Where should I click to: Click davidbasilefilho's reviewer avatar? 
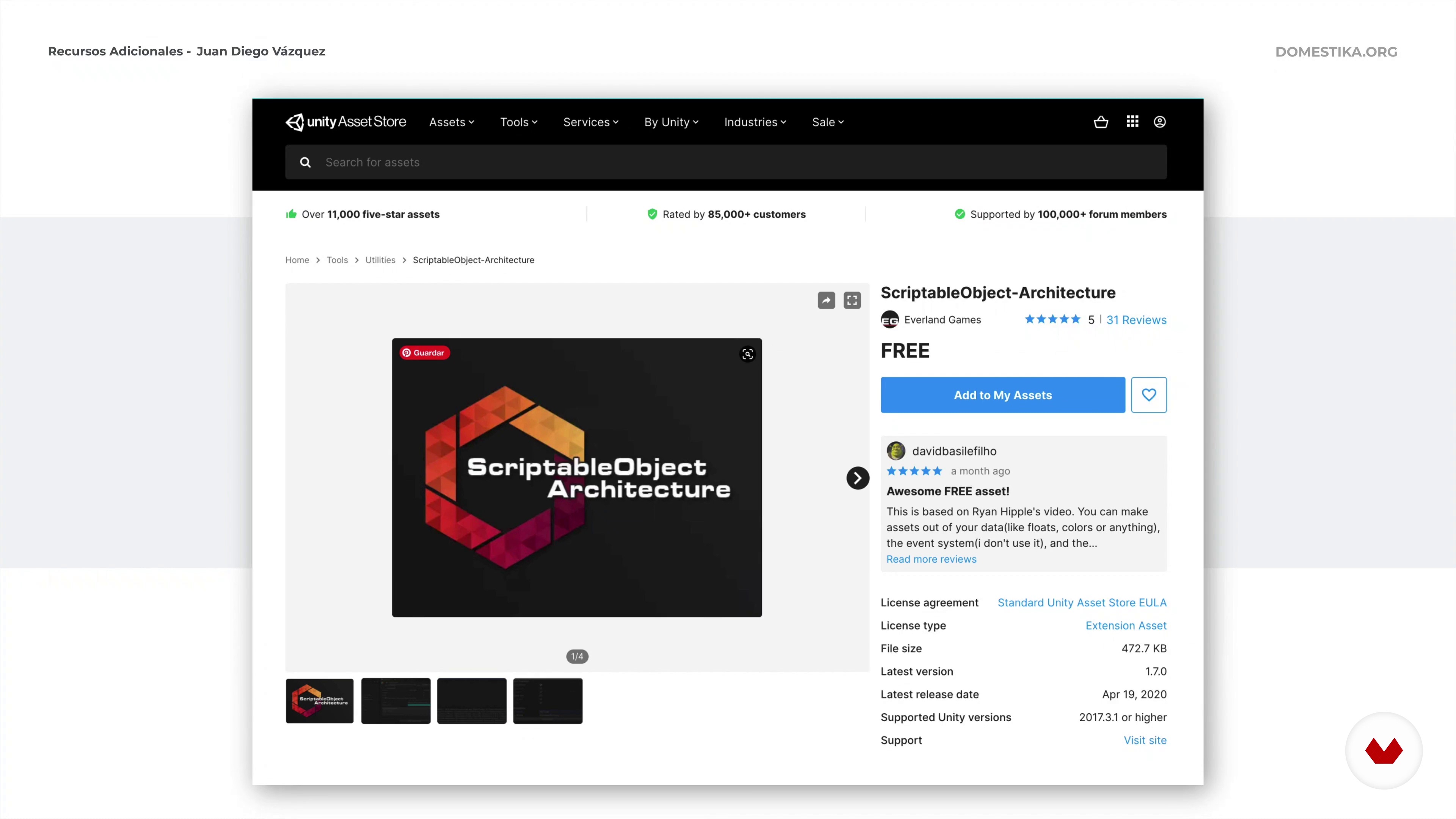click(896, 451)
